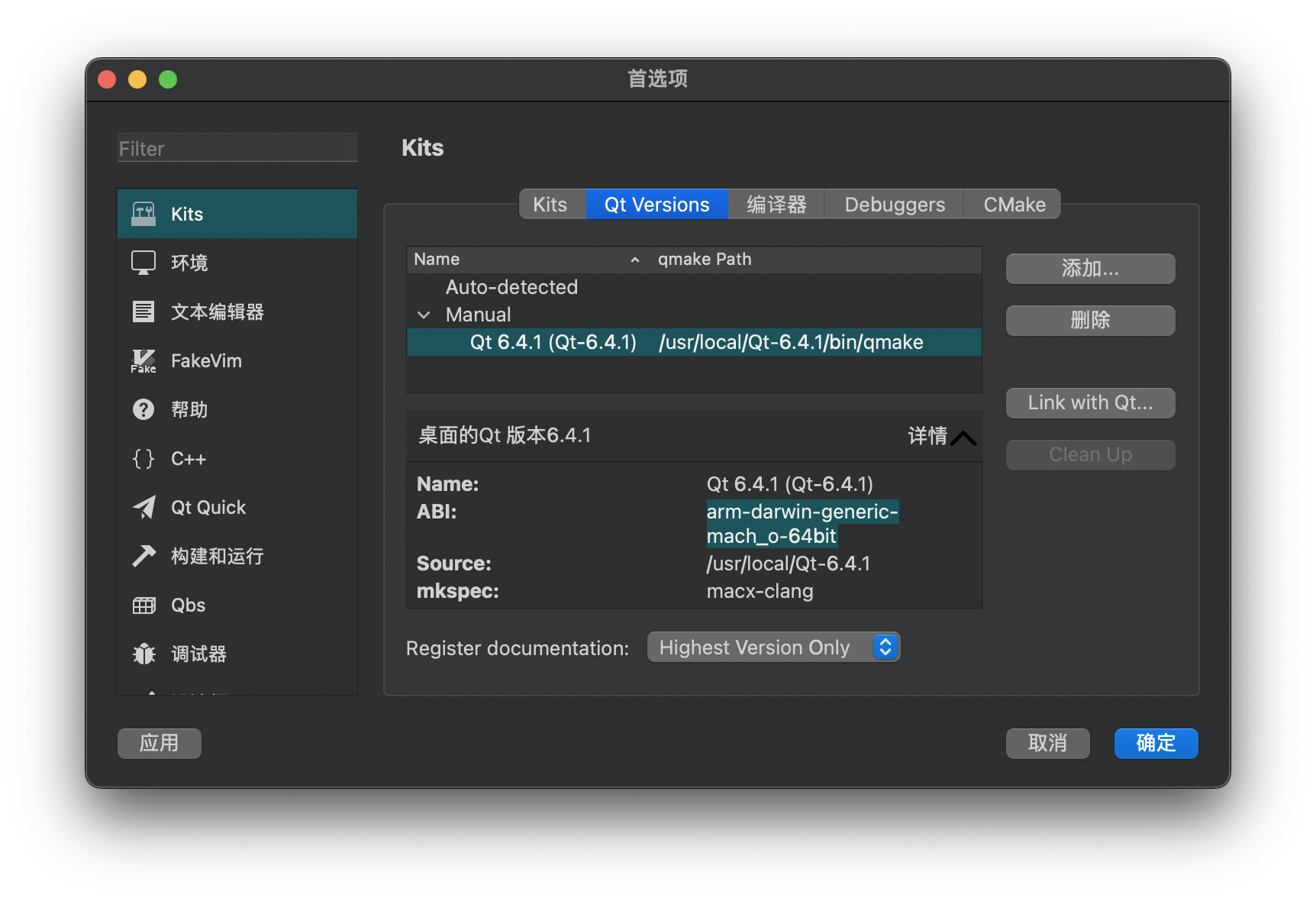Select the Kits sidebar icon
This screenshot has width=1316, height=901.
coord(144,214)
